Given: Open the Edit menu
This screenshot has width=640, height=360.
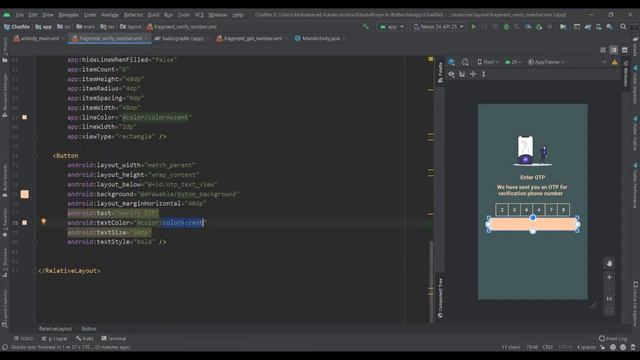Looking at the screenshot, I should (33, 15).
